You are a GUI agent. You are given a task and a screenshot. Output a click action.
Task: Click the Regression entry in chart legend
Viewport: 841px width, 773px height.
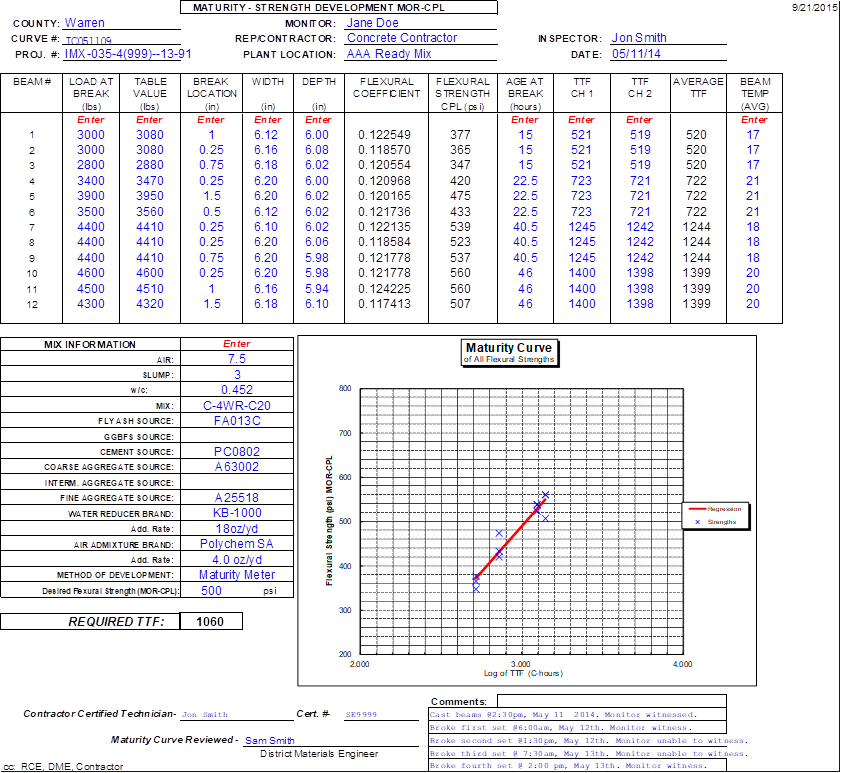724,508
